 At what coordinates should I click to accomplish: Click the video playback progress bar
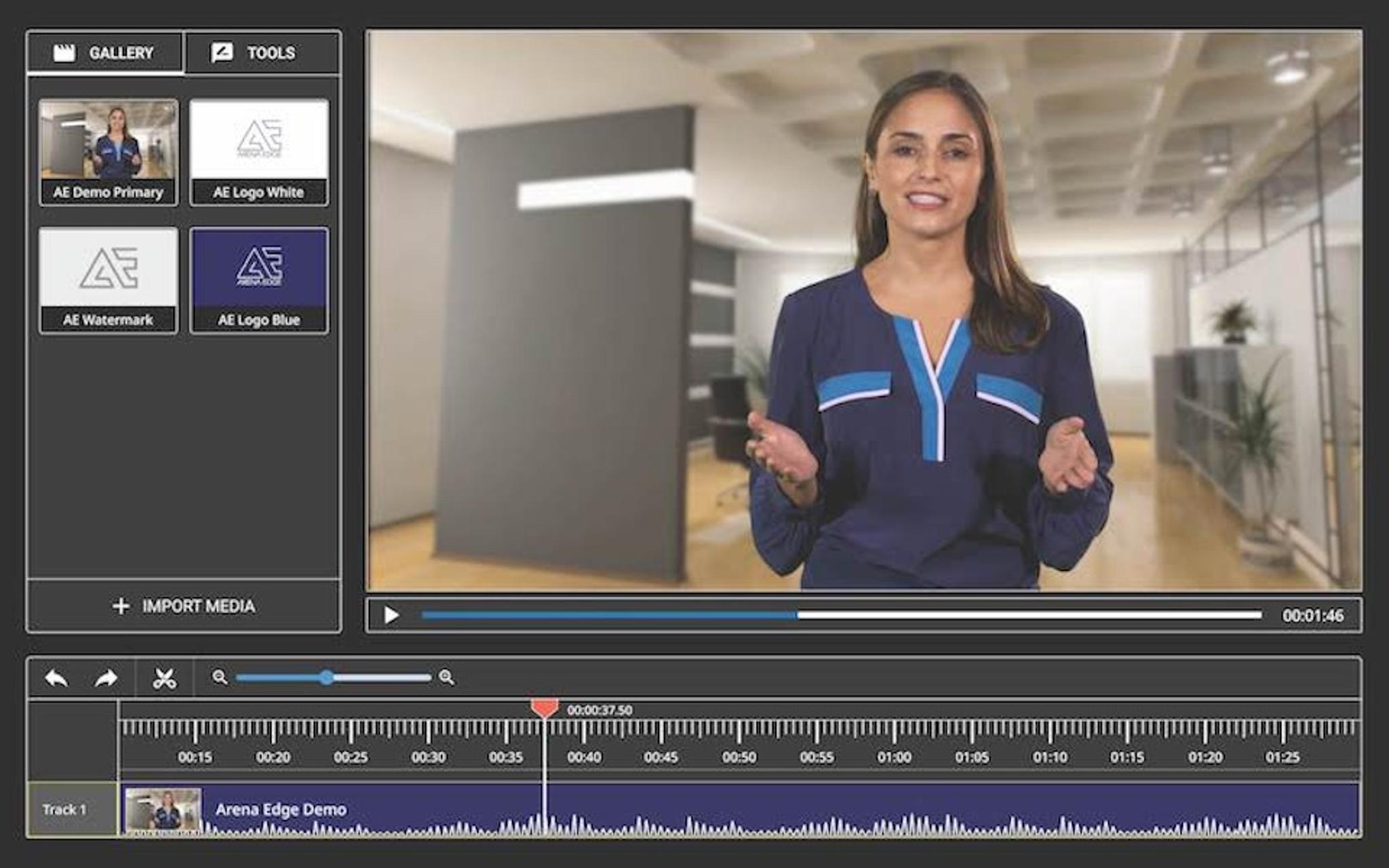(841, 615)
